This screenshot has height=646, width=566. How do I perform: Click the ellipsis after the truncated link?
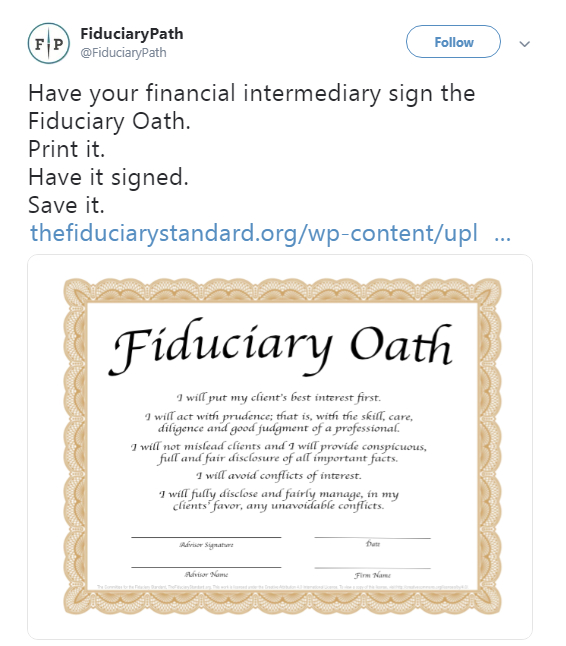503,238
